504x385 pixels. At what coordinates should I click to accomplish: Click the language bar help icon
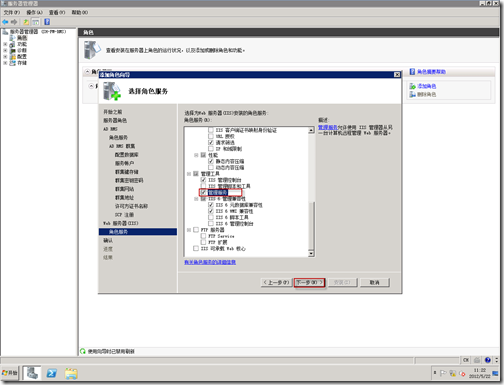(x=488, y=360)
